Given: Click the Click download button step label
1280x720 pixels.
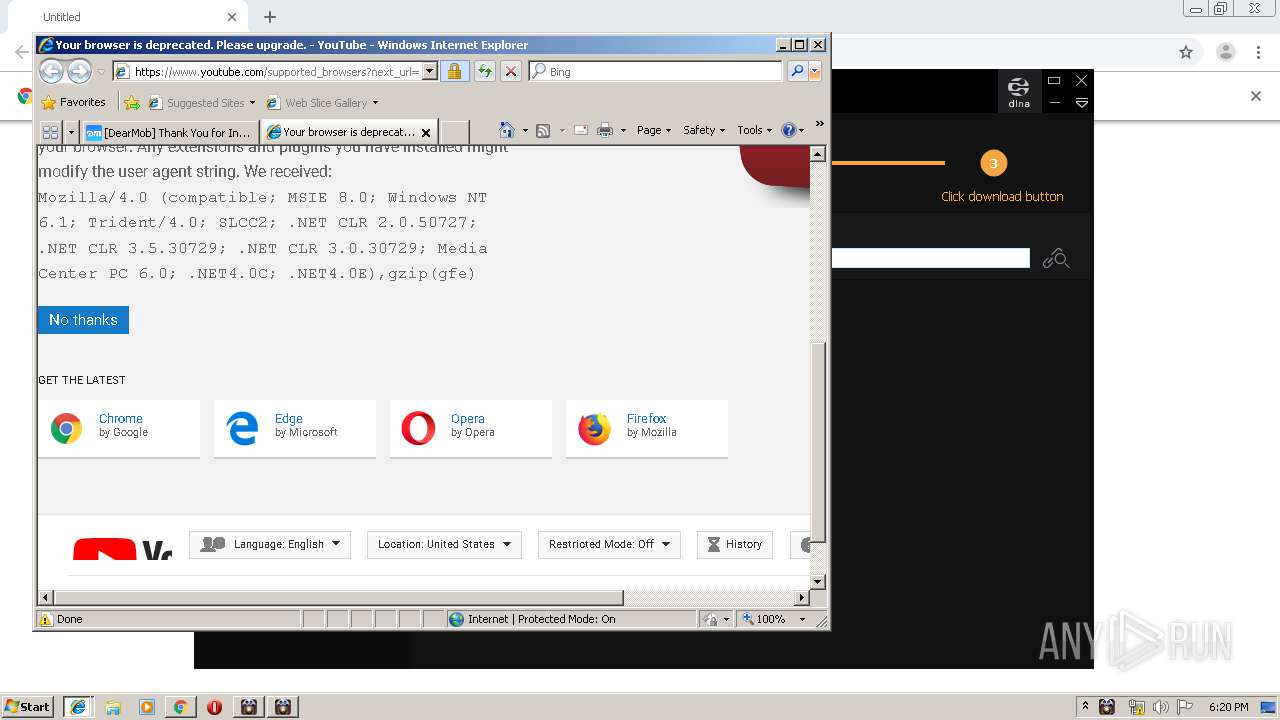Looking at the screenshot, I should pyautogui.click(x=1002, y=196).
